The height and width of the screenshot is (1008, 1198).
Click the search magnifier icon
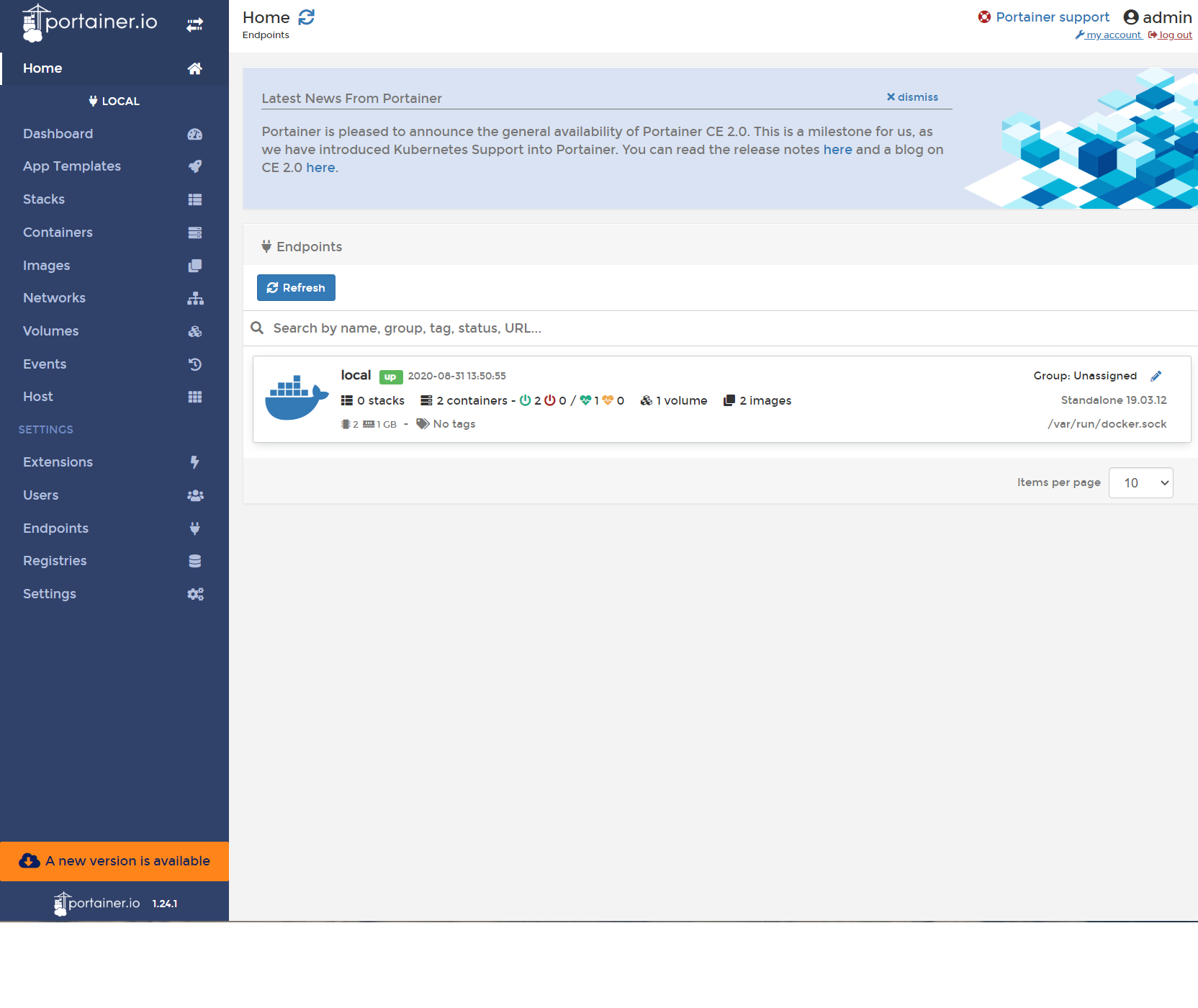pyautogui.click(x=257, y=328)
